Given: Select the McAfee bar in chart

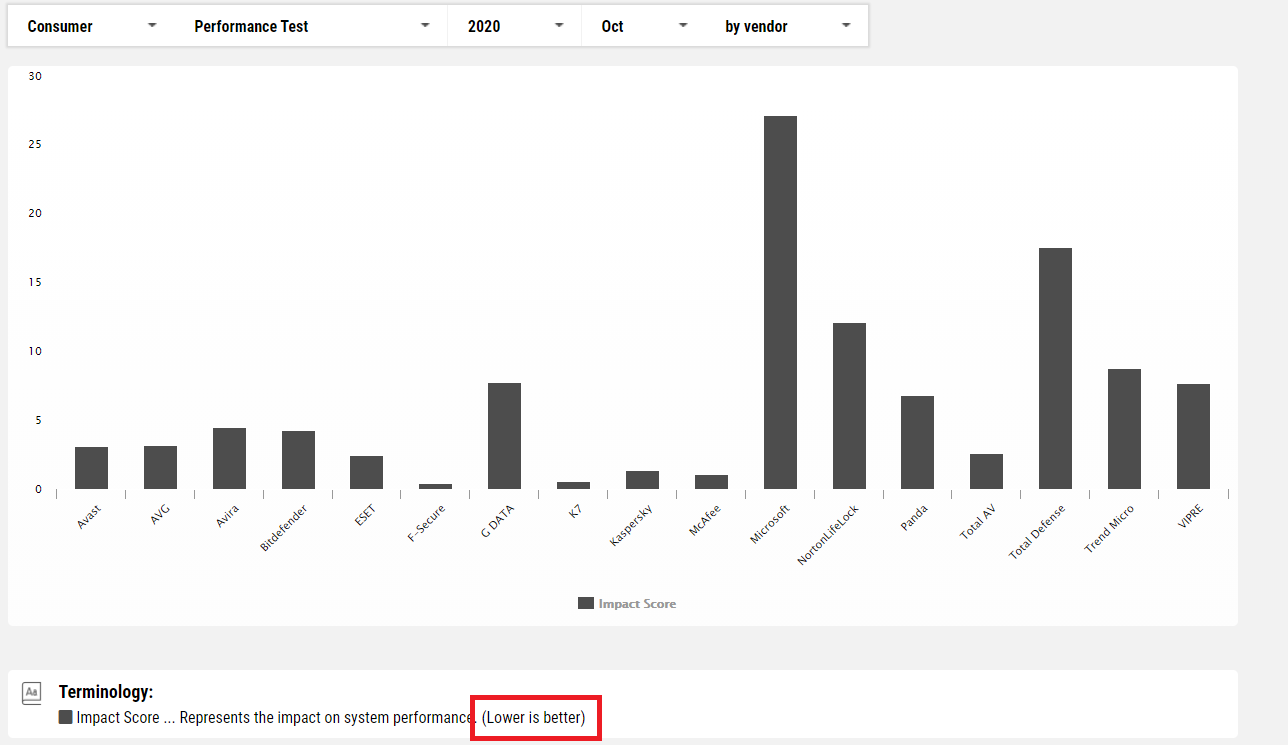Looking at the screenshot, I should tap(711, 482).
